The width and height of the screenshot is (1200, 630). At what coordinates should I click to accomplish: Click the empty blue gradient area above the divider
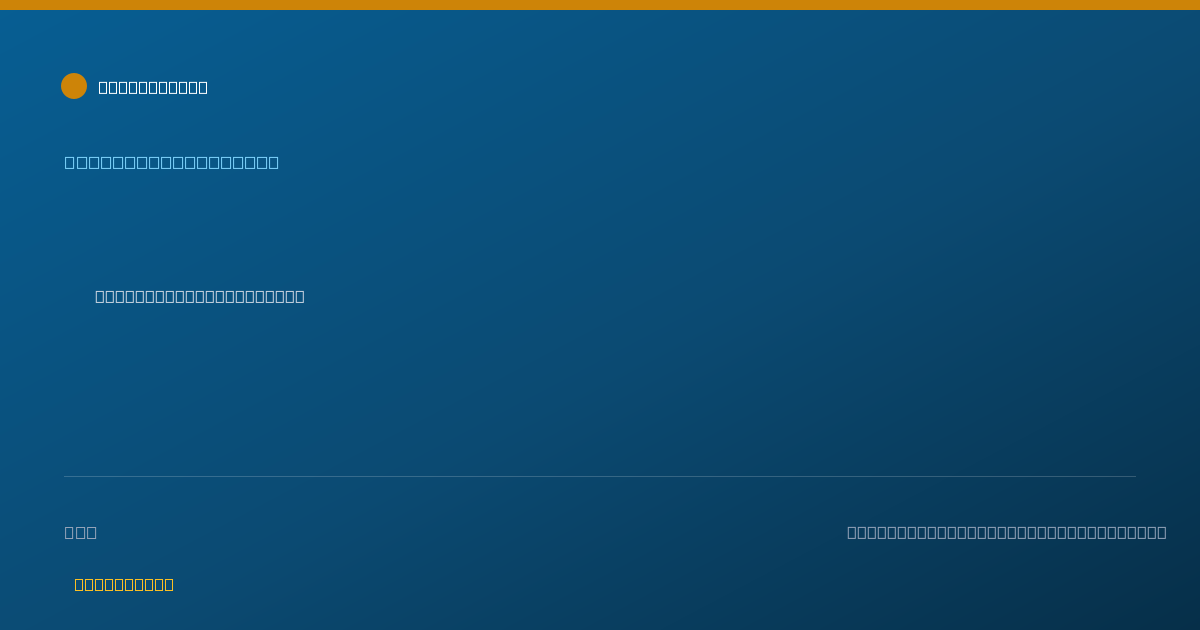700,380
